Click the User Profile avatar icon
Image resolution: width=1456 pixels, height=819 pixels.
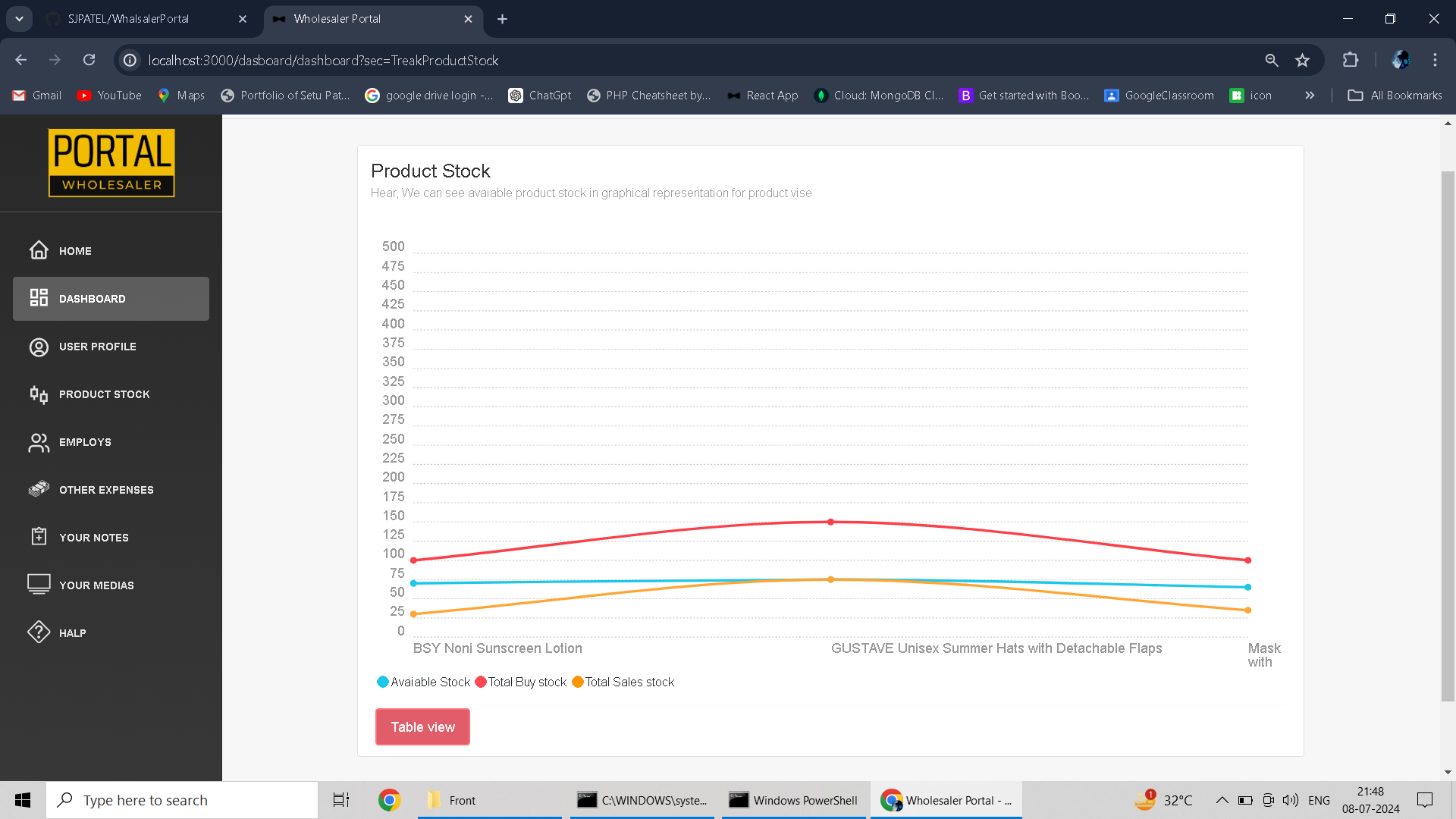click(x=39, y=347)
